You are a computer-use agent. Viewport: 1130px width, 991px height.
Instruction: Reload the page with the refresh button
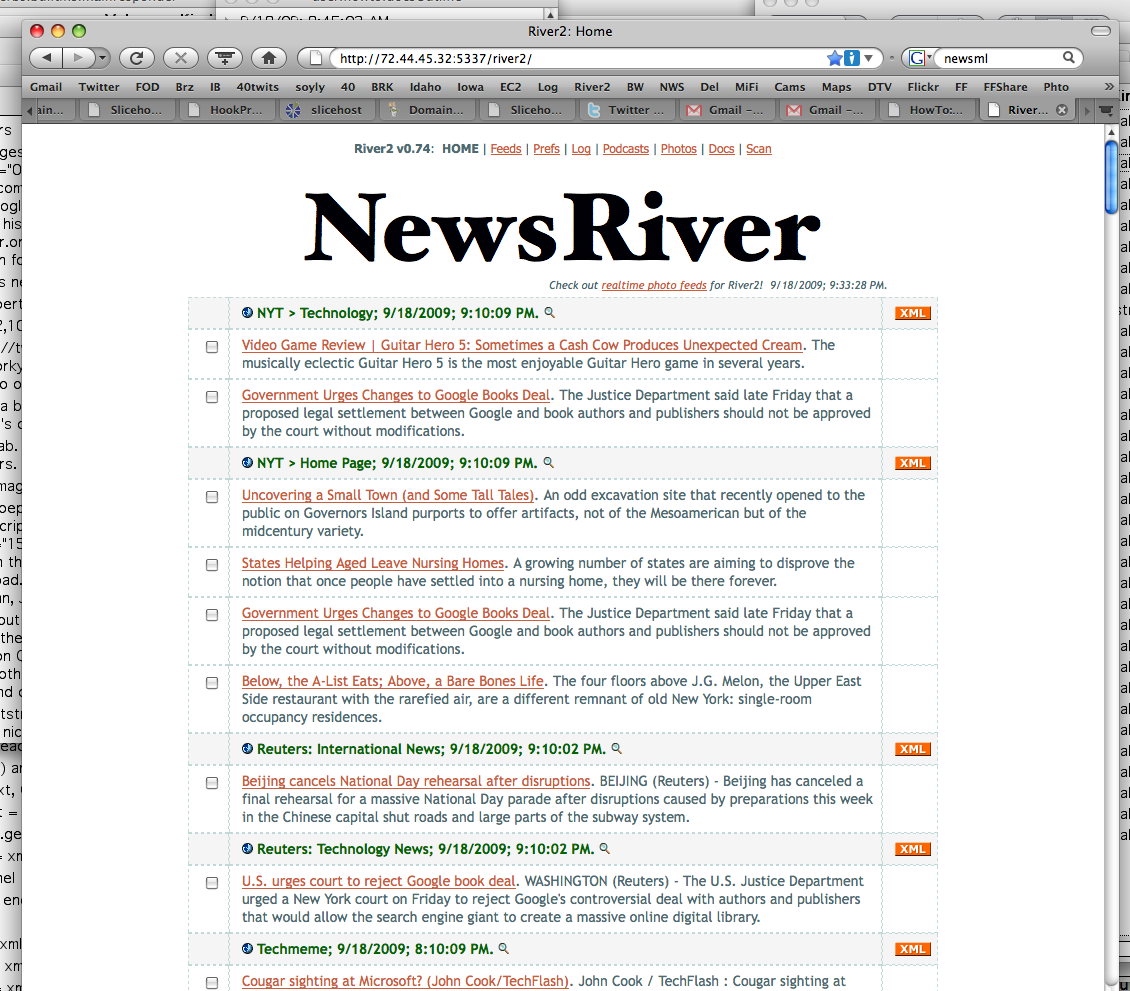pos(136,58)
